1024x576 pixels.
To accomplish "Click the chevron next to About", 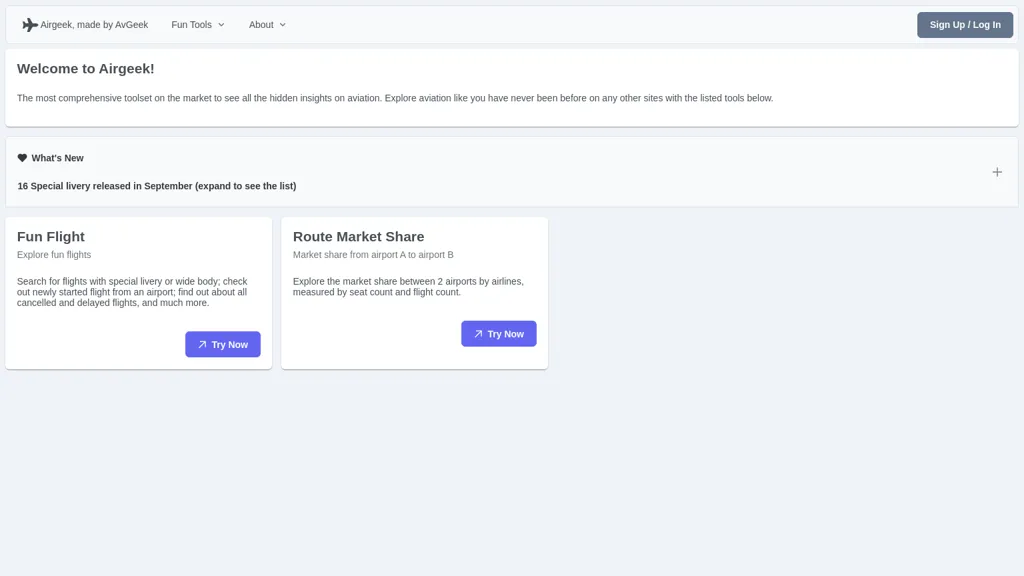I will tap(282, 25).
